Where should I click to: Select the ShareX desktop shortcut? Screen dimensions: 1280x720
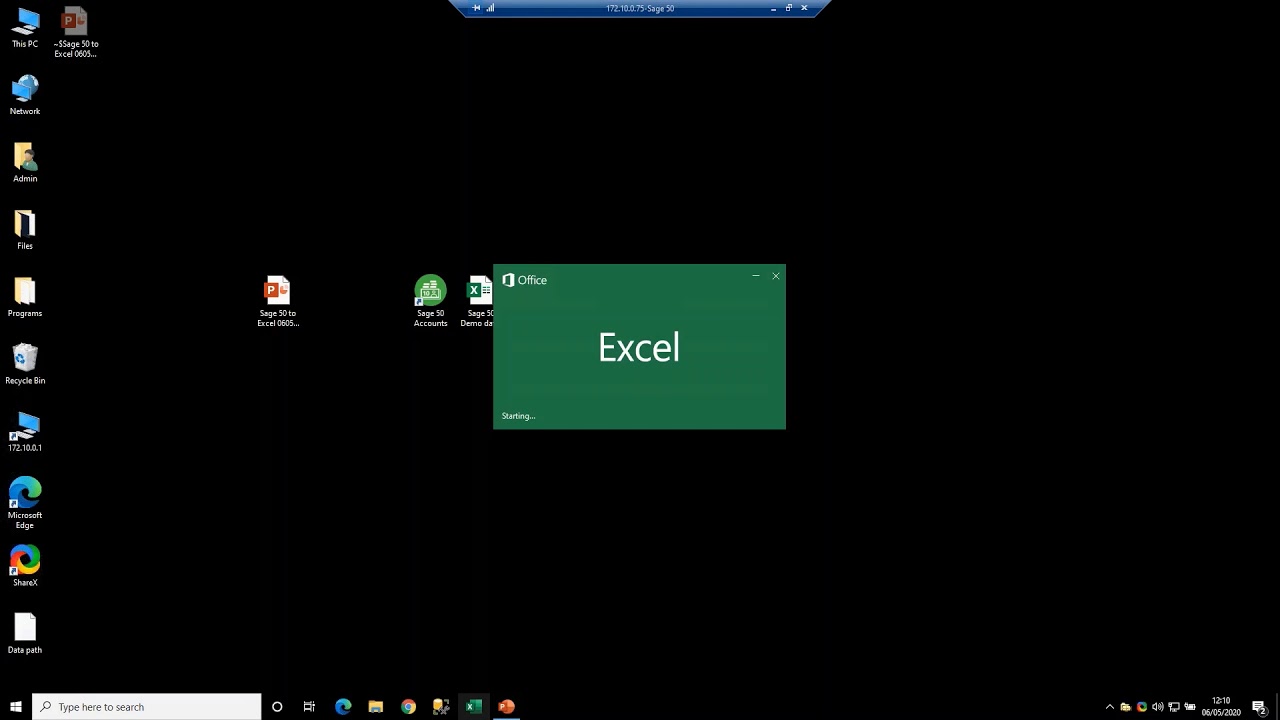(25, 565)
